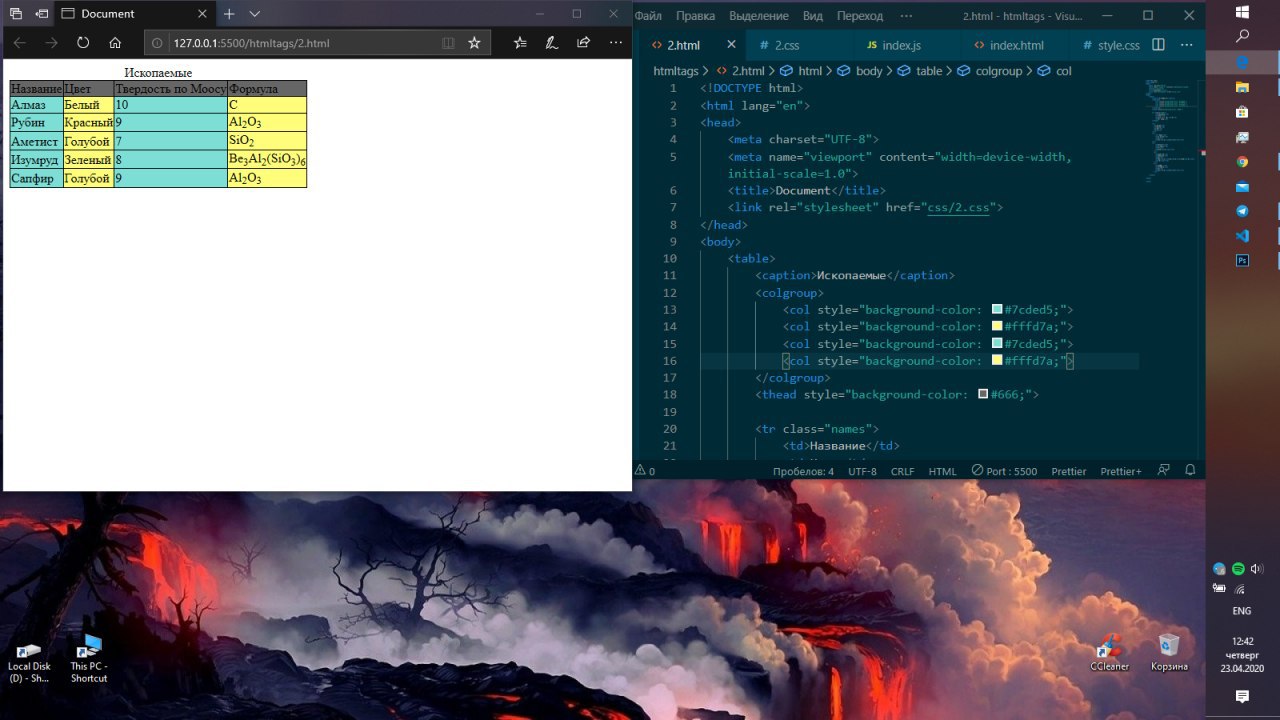Expand the table breadcrumb item
This screenshot has height=720, width=1280.
tap(929, 71)
